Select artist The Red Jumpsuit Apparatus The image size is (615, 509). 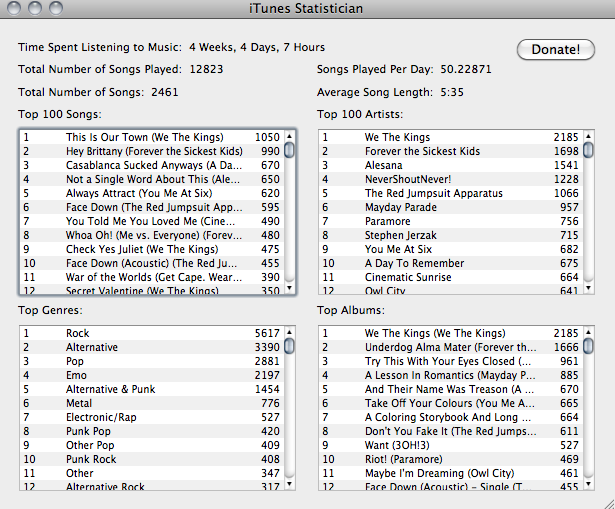coord(451,193)
